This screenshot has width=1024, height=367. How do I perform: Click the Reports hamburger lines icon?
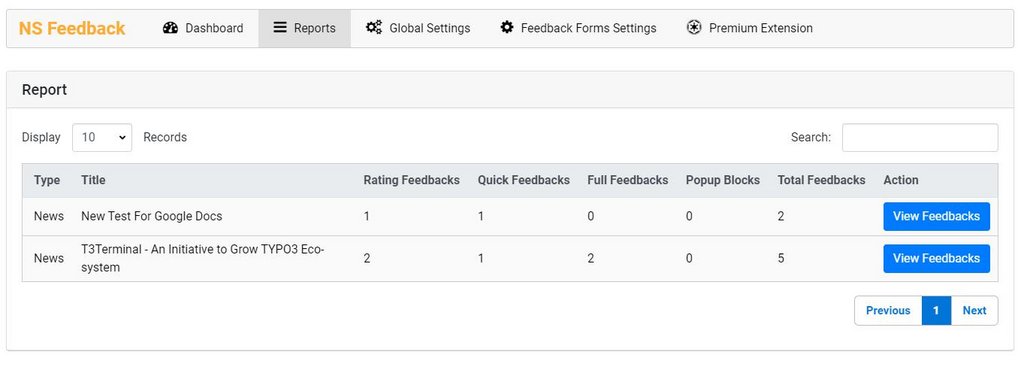(280, 27)
